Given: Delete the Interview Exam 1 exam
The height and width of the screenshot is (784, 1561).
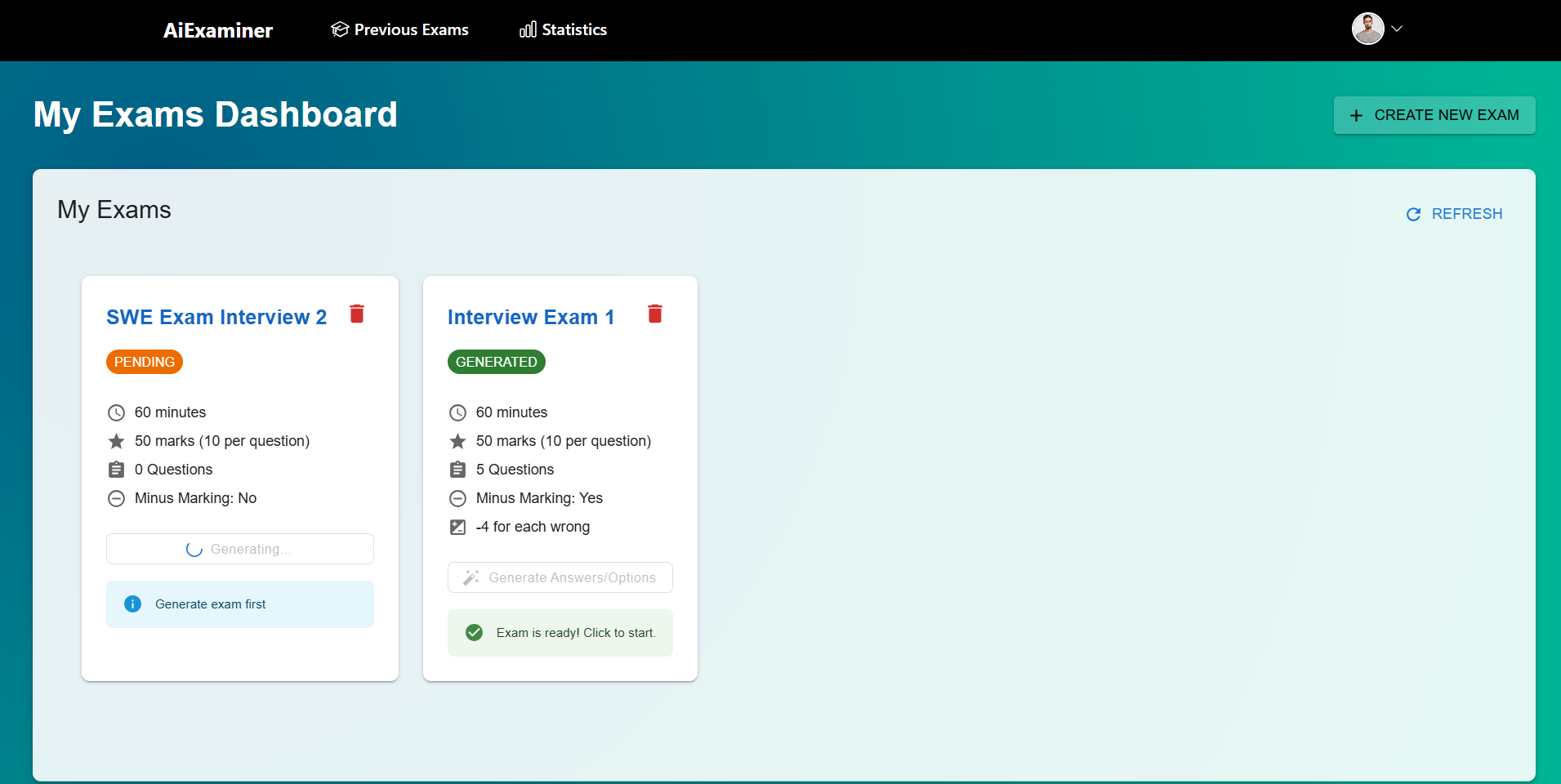Looking at the screenshot, I should [655, 314].
